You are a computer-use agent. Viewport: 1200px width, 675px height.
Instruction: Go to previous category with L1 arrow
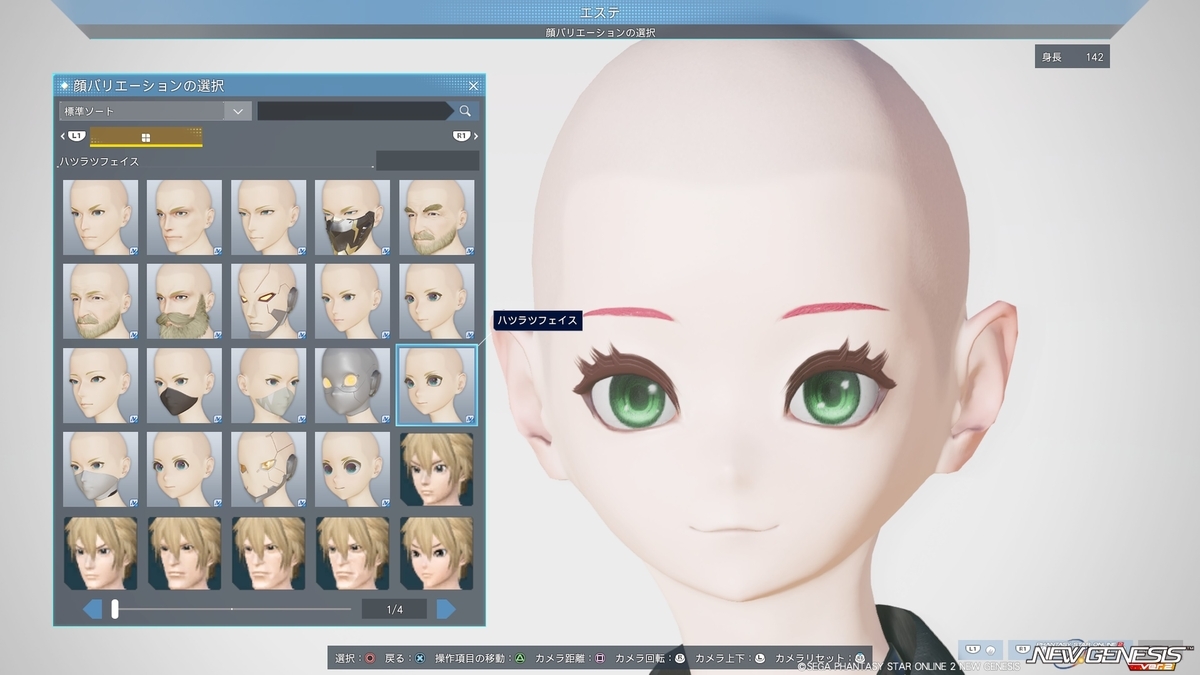click(74, 136)
